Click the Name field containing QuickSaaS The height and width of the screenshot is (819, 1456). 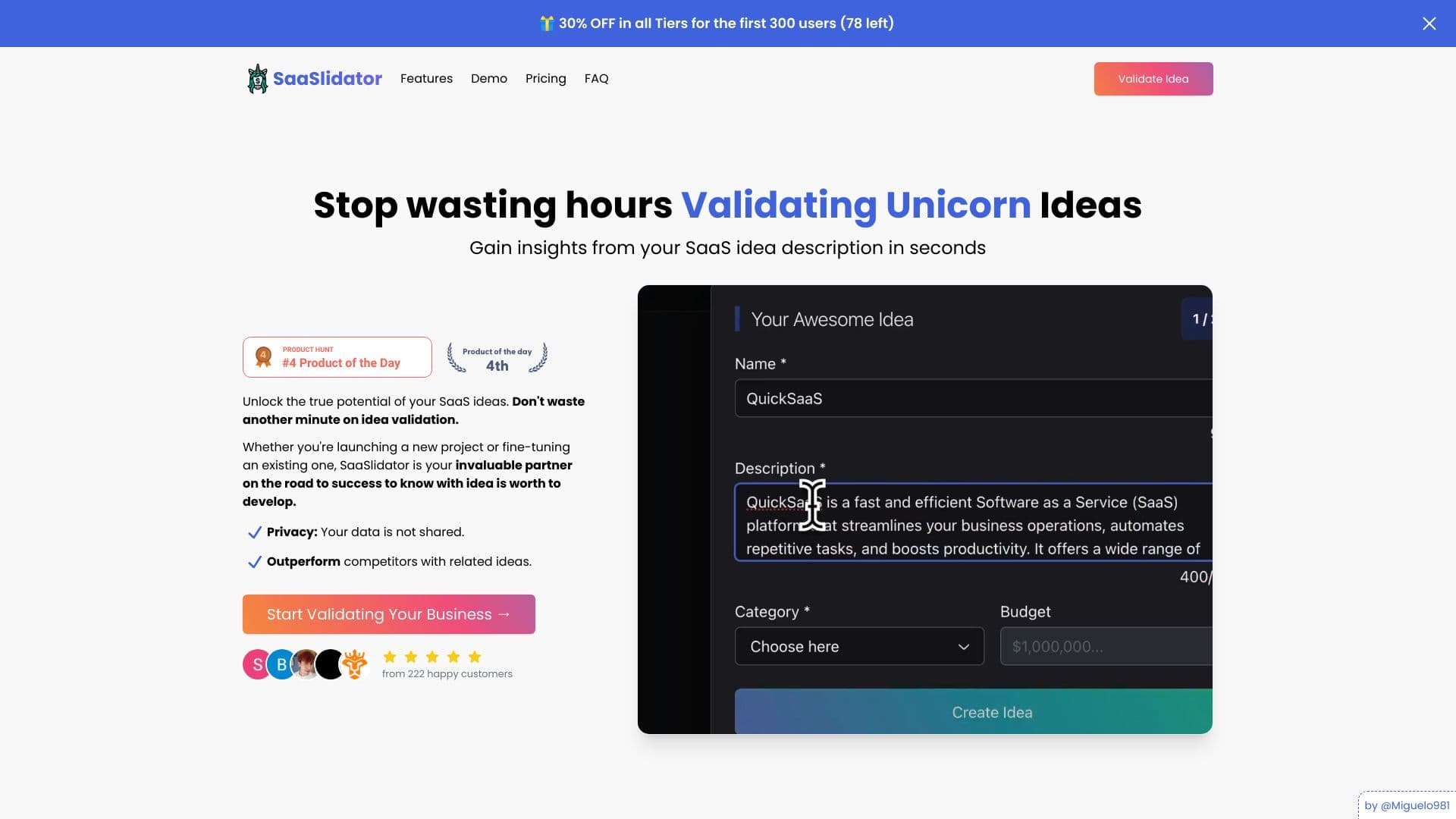973,398
